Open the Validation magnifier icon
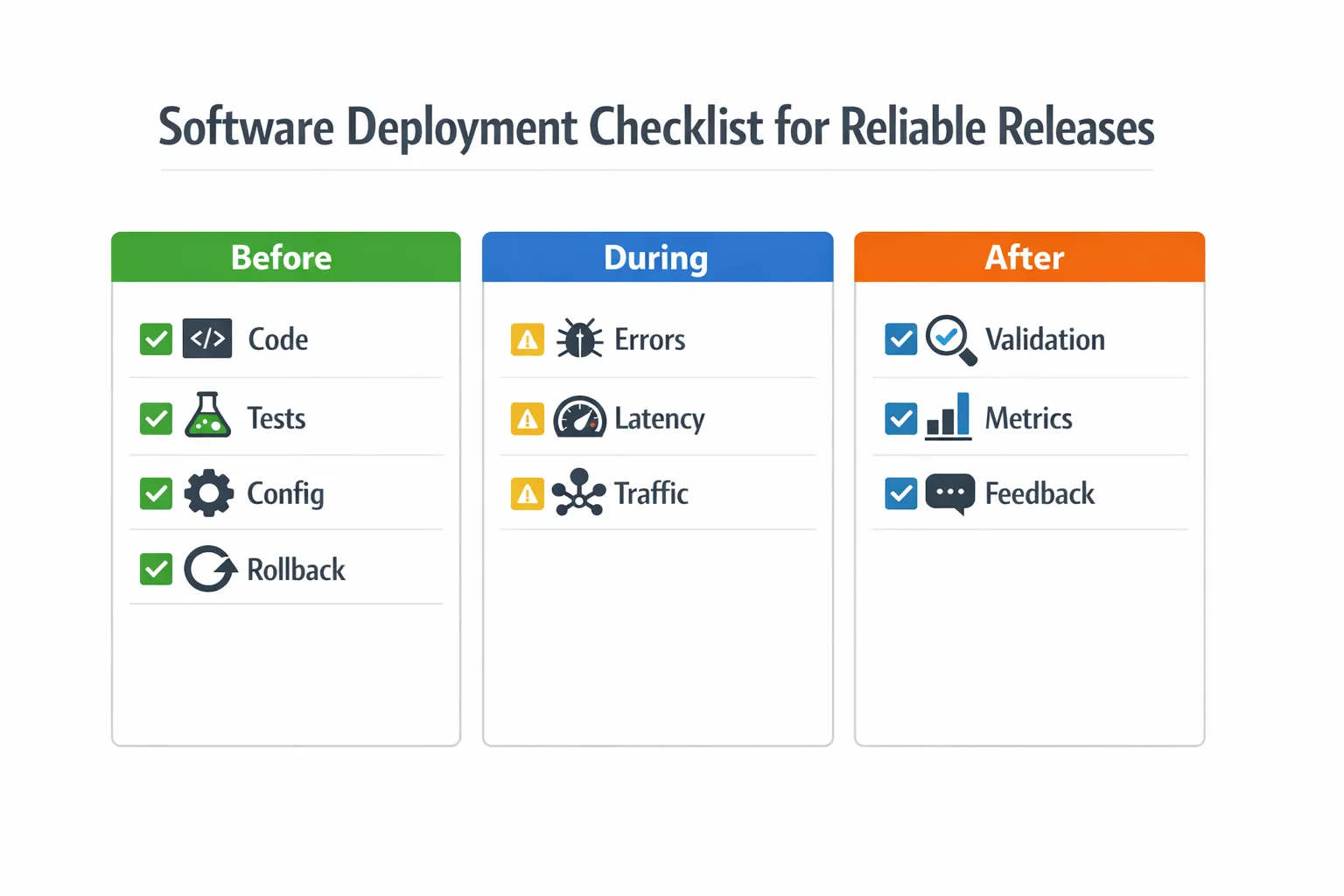The width and height of the screenshot is (1344, 896). tap(951, 340)
